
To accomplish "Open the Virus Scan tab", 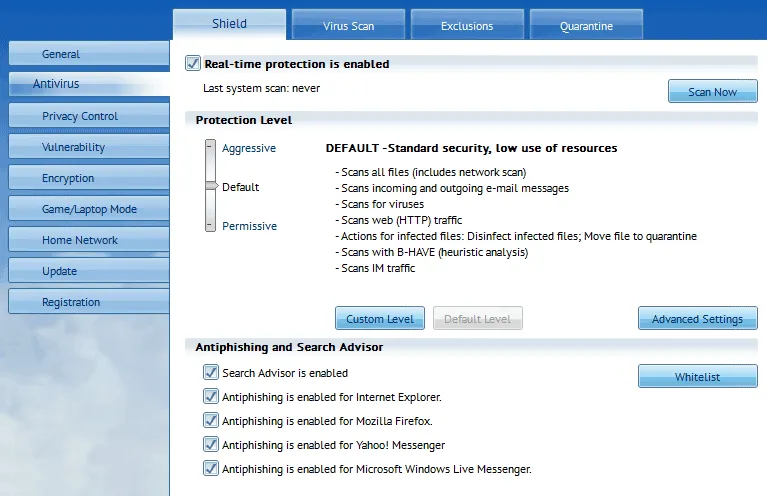I will [348, 25].
